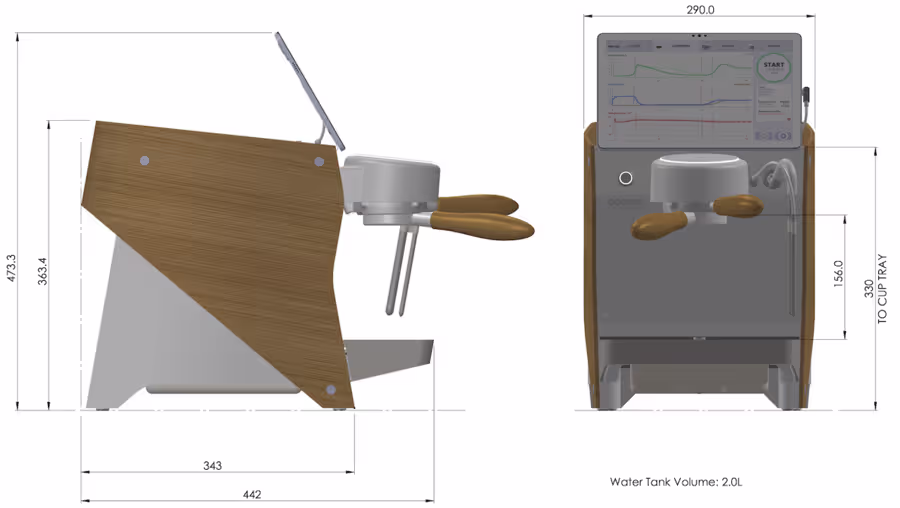This screenshot has height=508, width=900.
Task: Click the 156.0 portafilter clearance dimension
Action: pyautogui.click(x=838, y=275)
